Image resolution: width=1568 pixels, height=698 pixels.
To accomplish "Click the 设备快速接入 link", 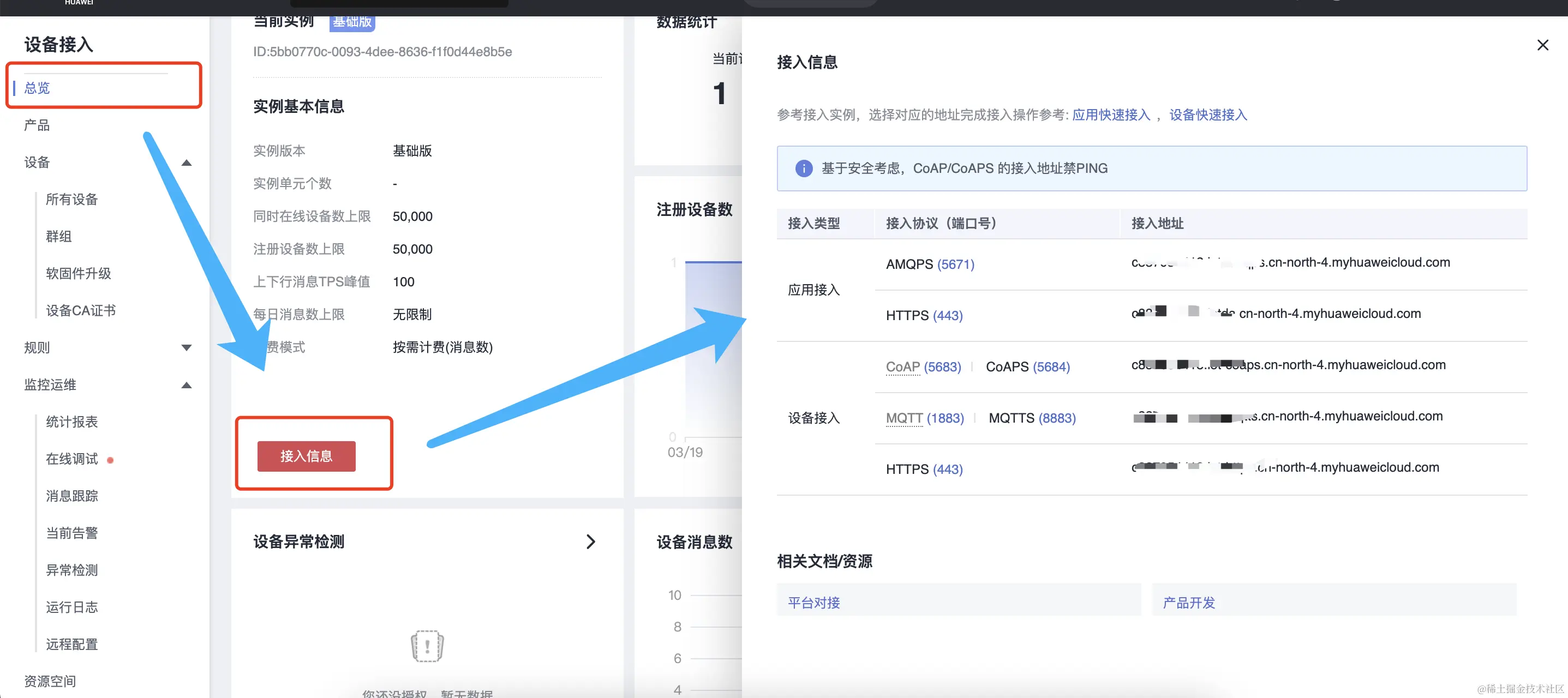I will click(x=1208, y=115).
